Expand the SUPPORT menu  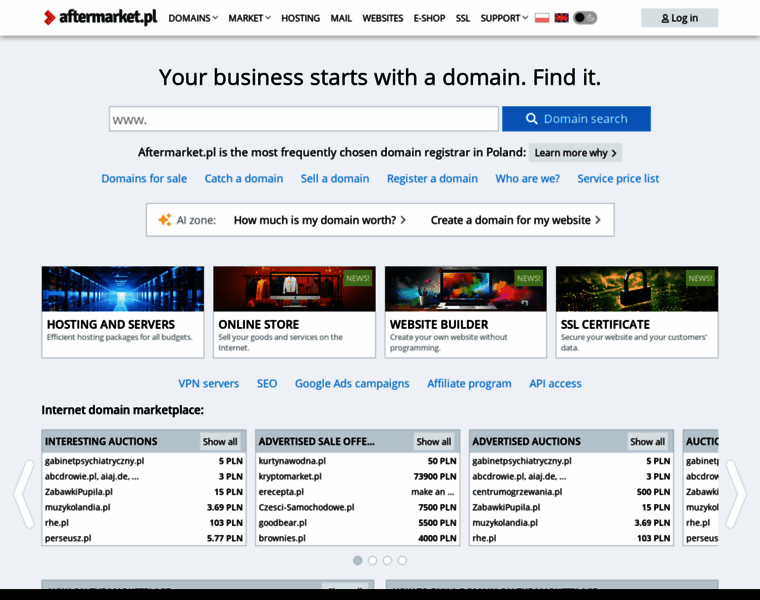click(x=504, y=18)
